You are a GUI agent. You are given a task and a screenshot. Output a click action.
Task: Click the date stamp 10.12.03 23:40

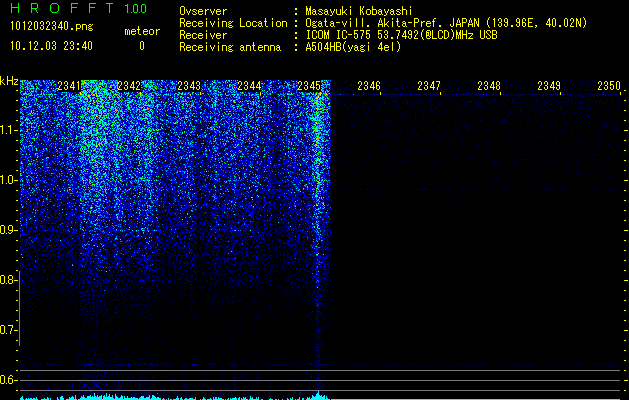click(51, 46)
